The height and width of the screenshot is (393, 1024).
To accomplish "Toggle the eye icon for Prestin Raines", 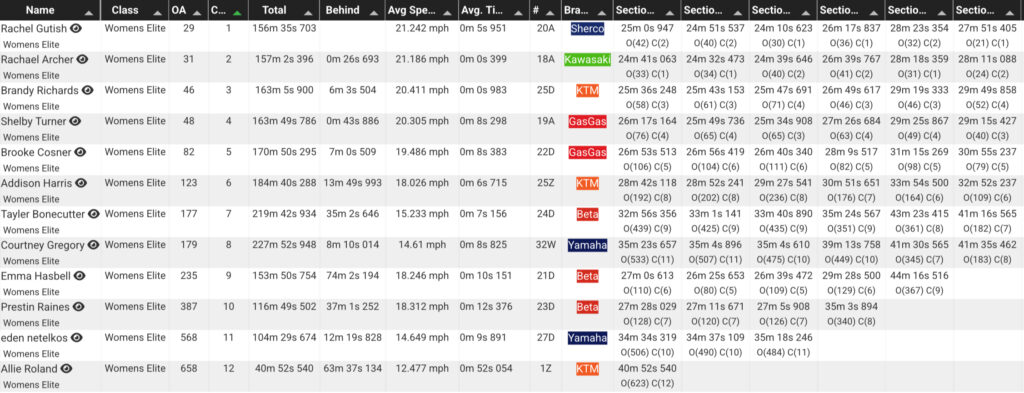I will [80, 307].
